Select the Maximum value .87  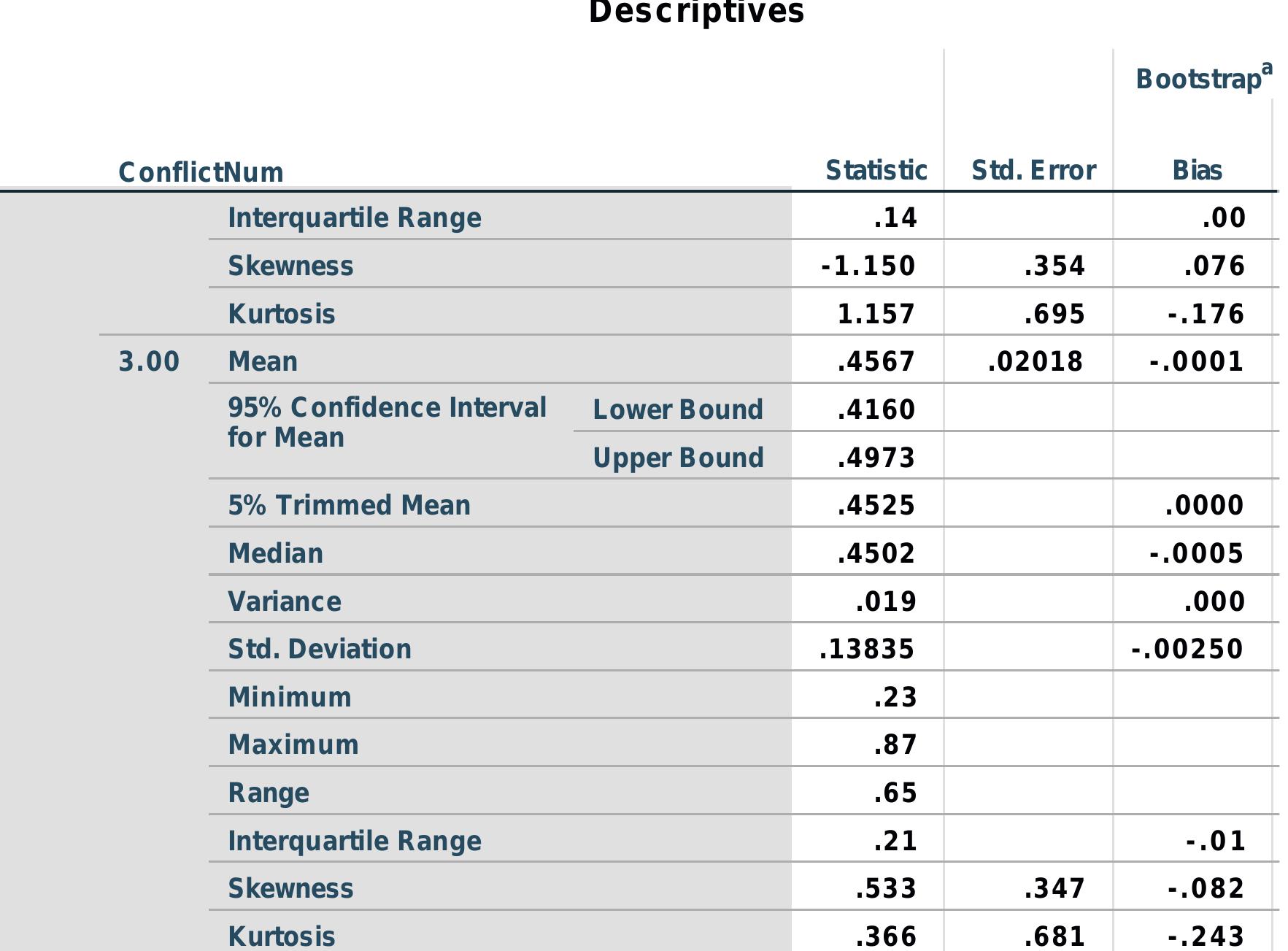coord(895,744)
